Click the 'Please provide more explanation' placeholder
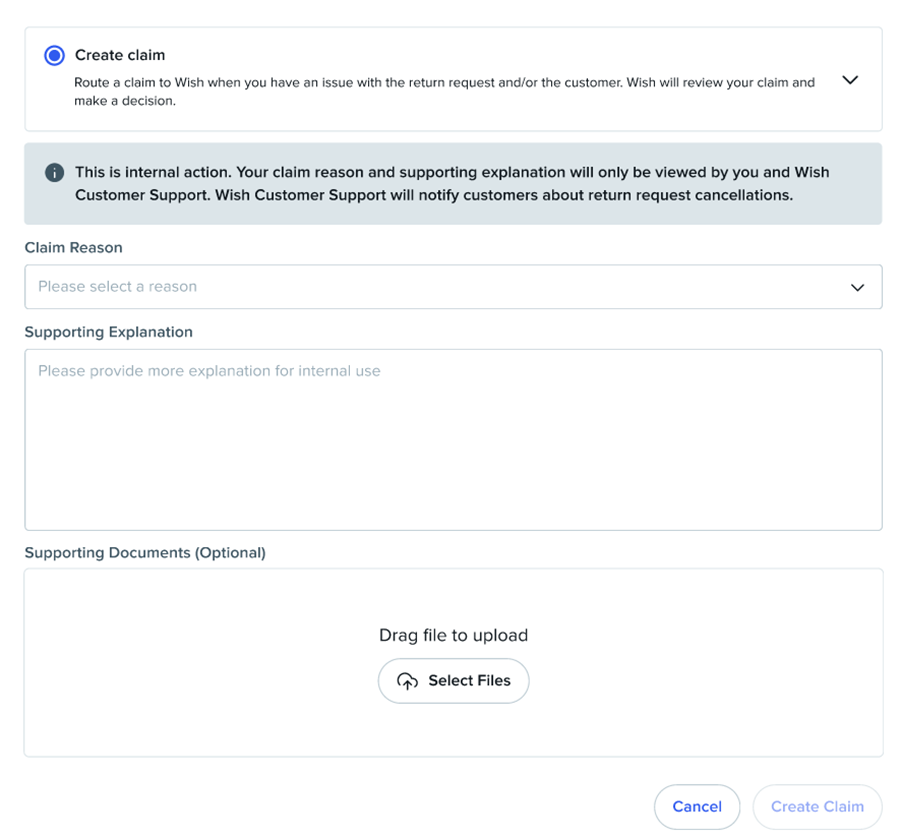 (209, 371)
